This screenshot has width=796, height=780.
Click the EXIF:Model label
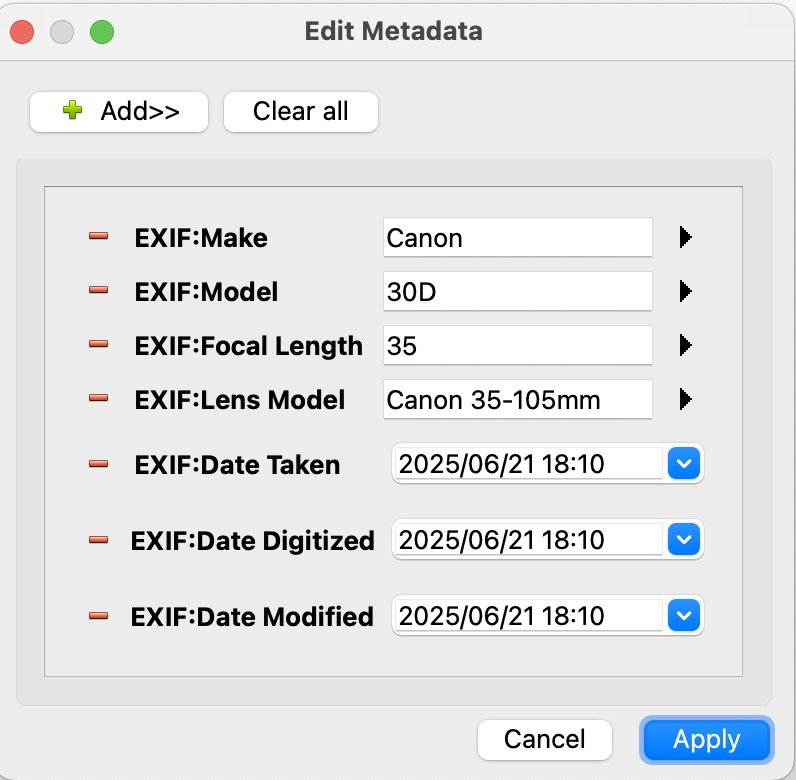pyautogui.click(x=206, y=291)
